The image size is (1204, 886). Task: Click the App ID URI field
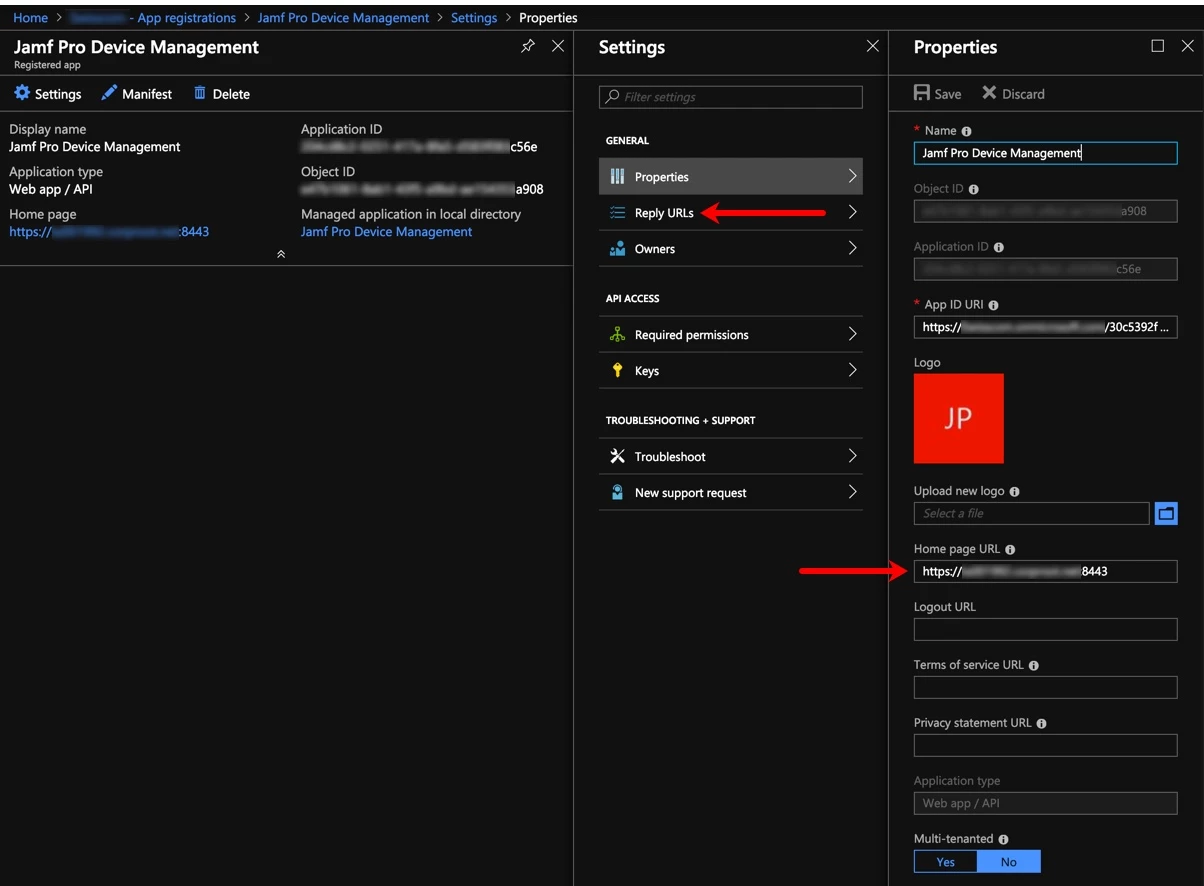coord(1045,327)
